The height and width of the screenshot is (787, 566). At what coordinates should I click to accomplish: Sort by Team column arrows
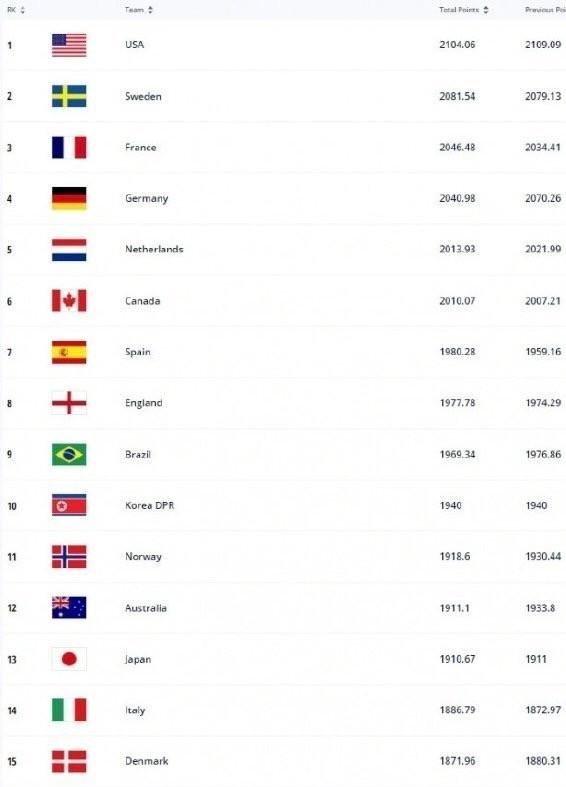pyautogui.click(x=150, y=10)
